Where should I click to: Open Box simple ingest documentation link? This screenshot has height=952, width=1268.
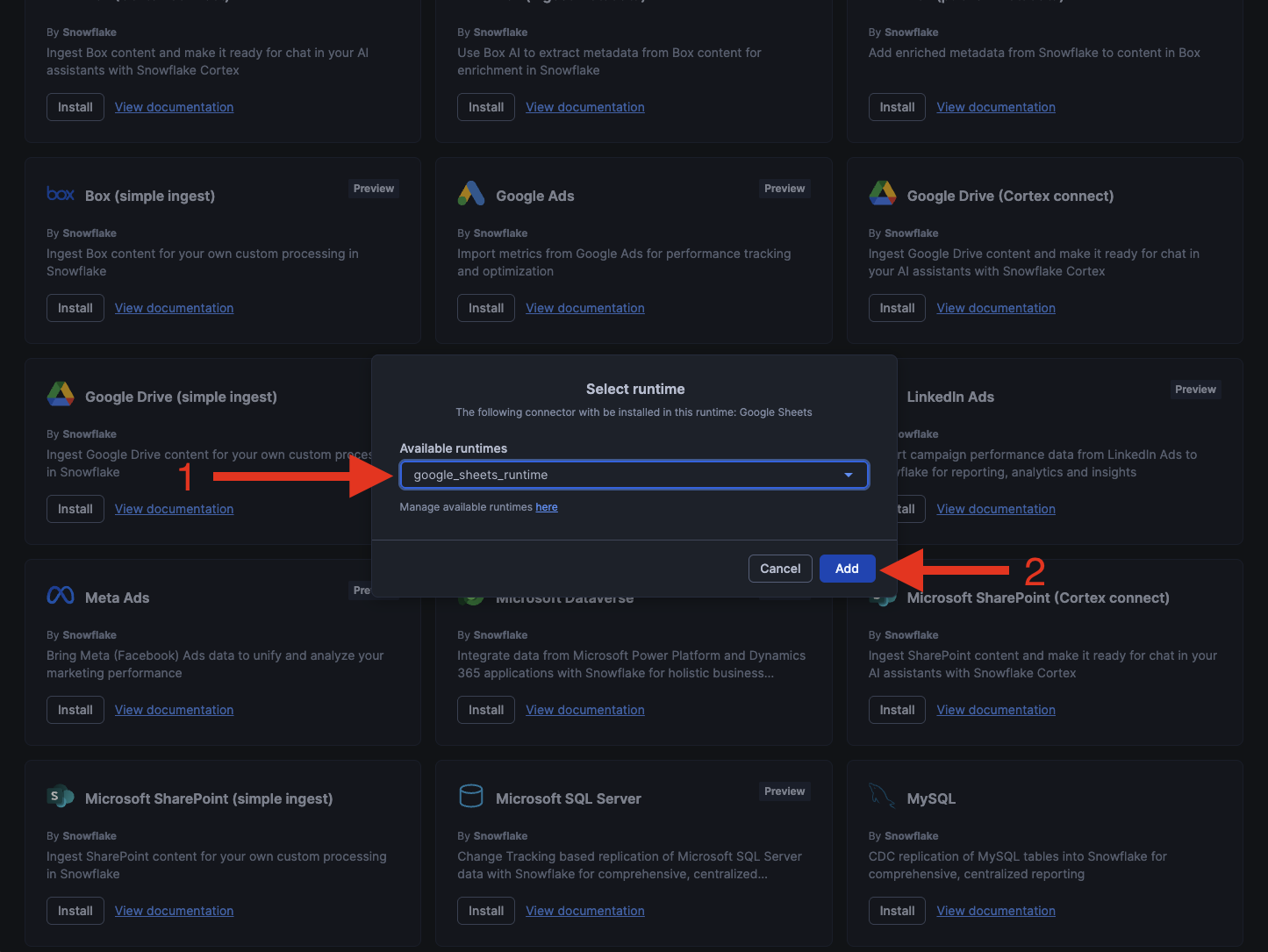coord(174,308)
